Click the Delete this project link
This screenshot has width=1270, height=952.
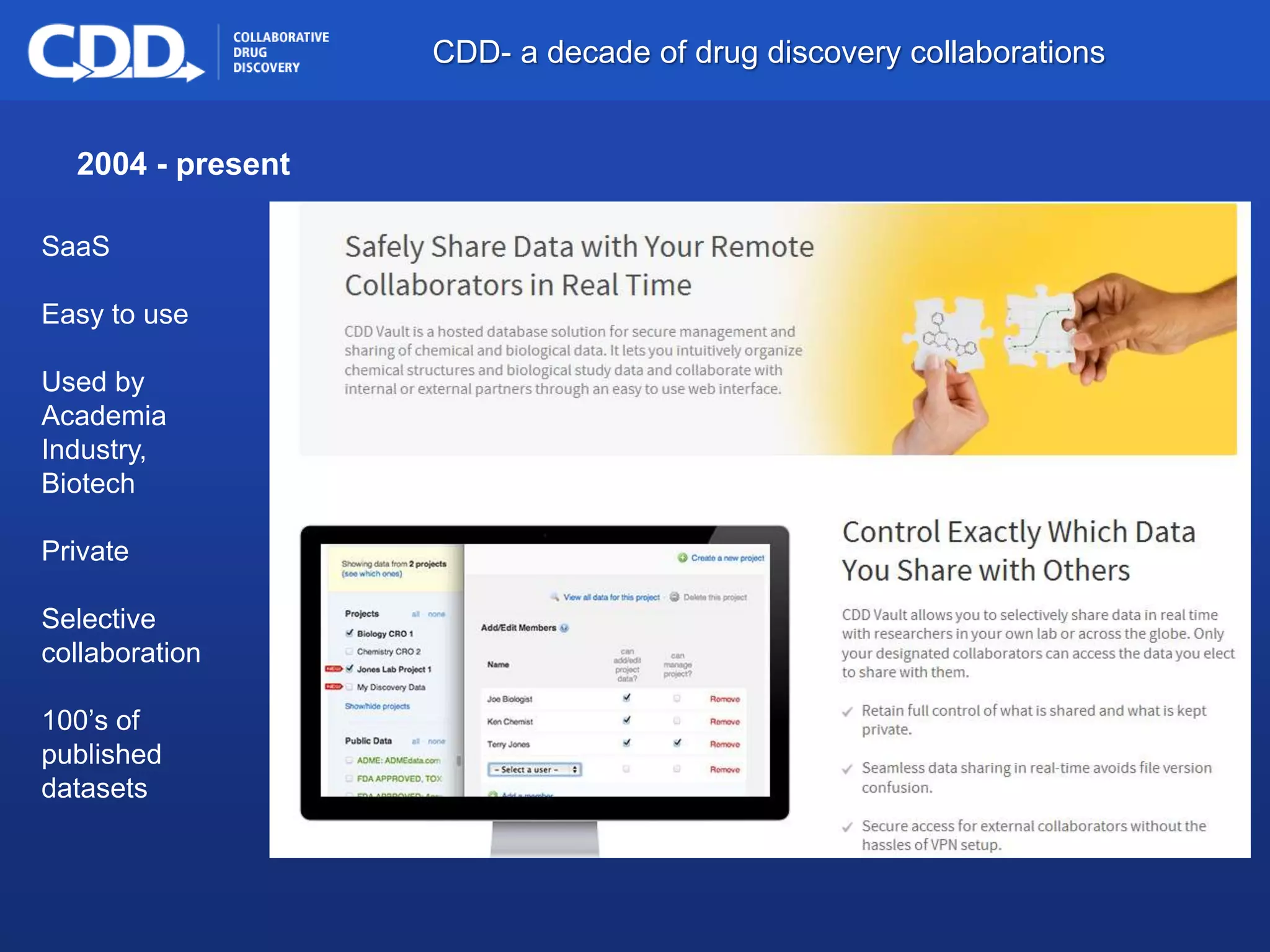point(715,597)
